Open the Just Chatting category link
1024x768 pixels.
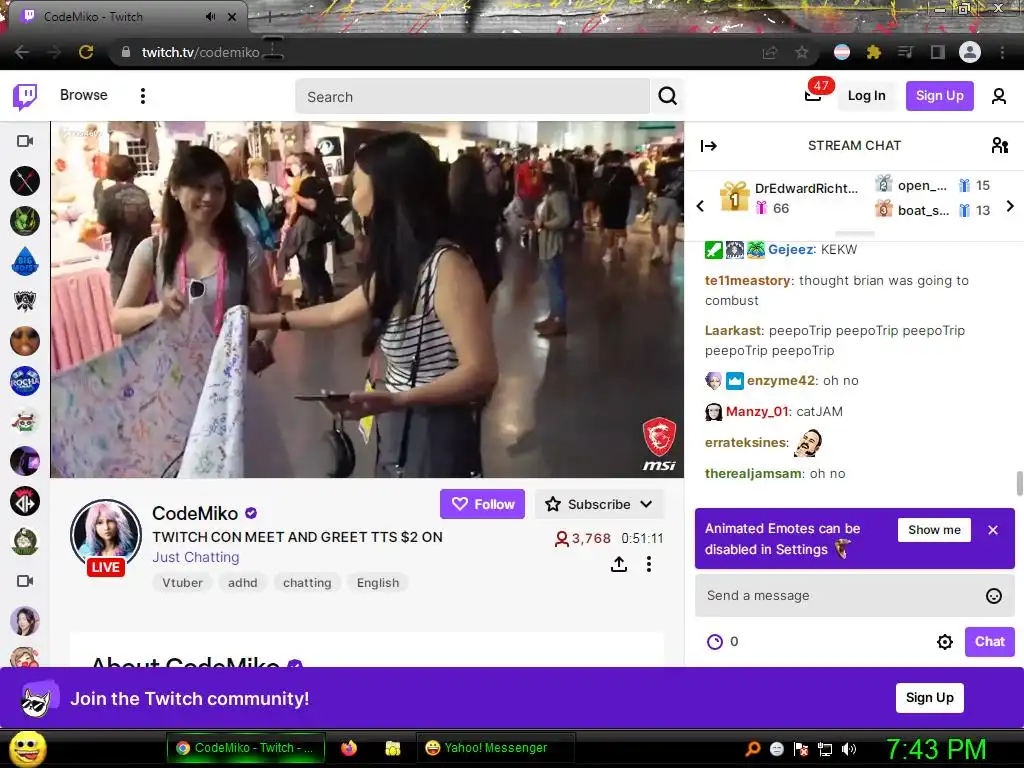point(196,557)
